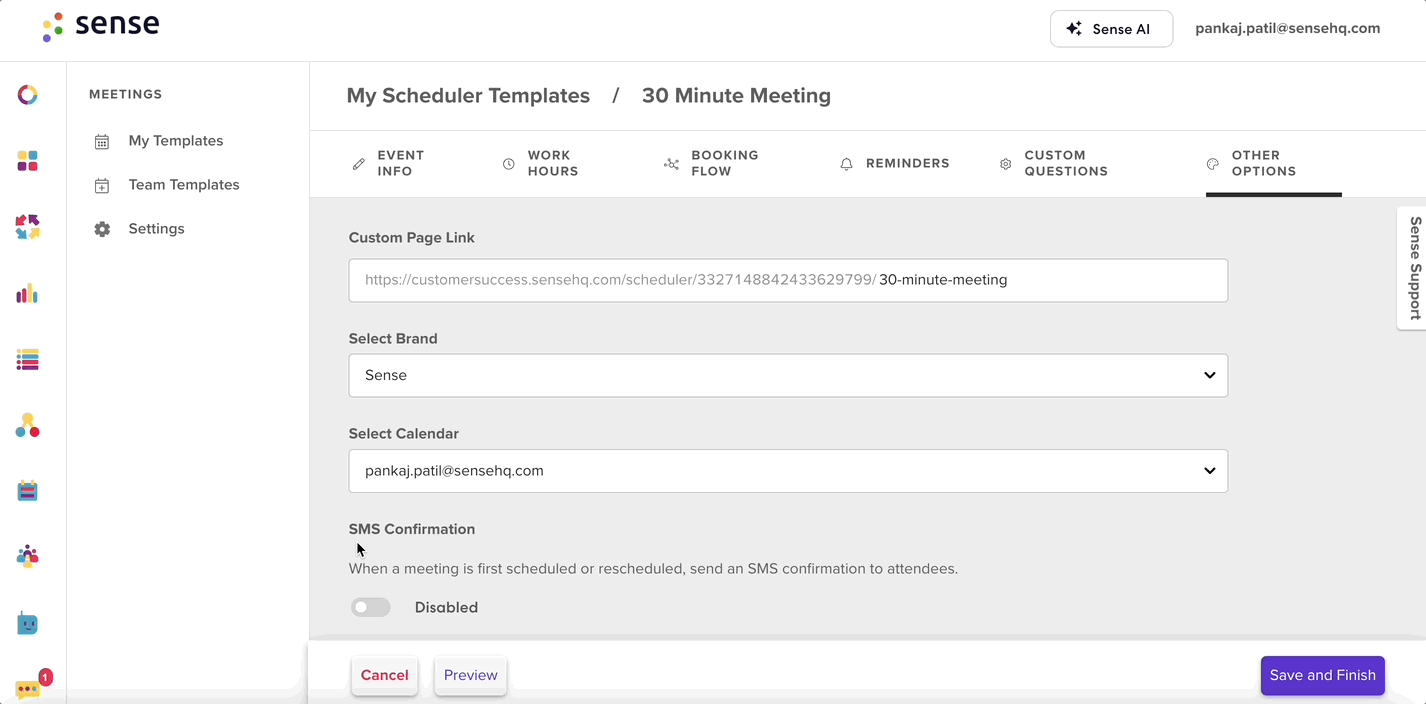
Task: Select the Other Options tab
Action: (x=1274, y=163)
